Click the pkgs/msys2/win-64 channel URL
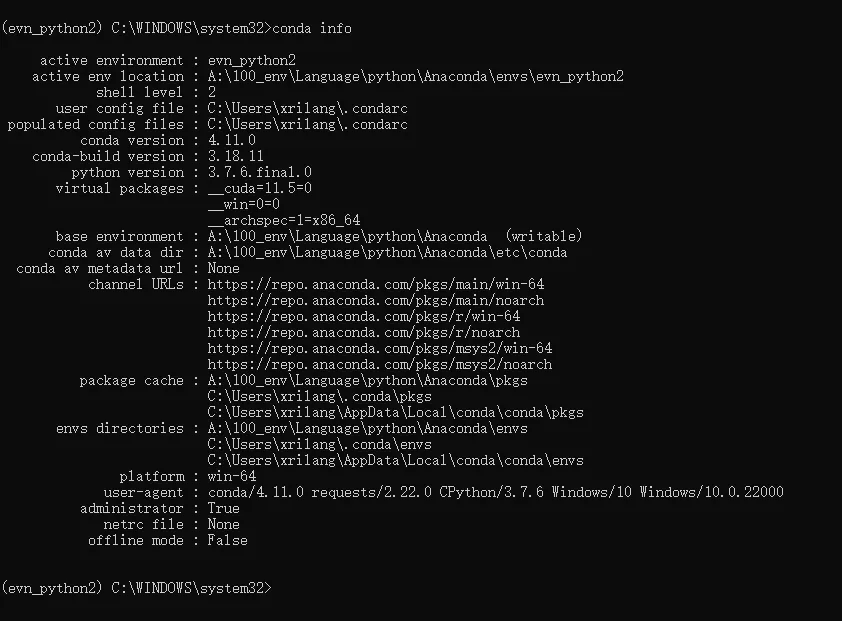Screen dimensions: 842x621 pyautogui.click(x=380, y=349)
